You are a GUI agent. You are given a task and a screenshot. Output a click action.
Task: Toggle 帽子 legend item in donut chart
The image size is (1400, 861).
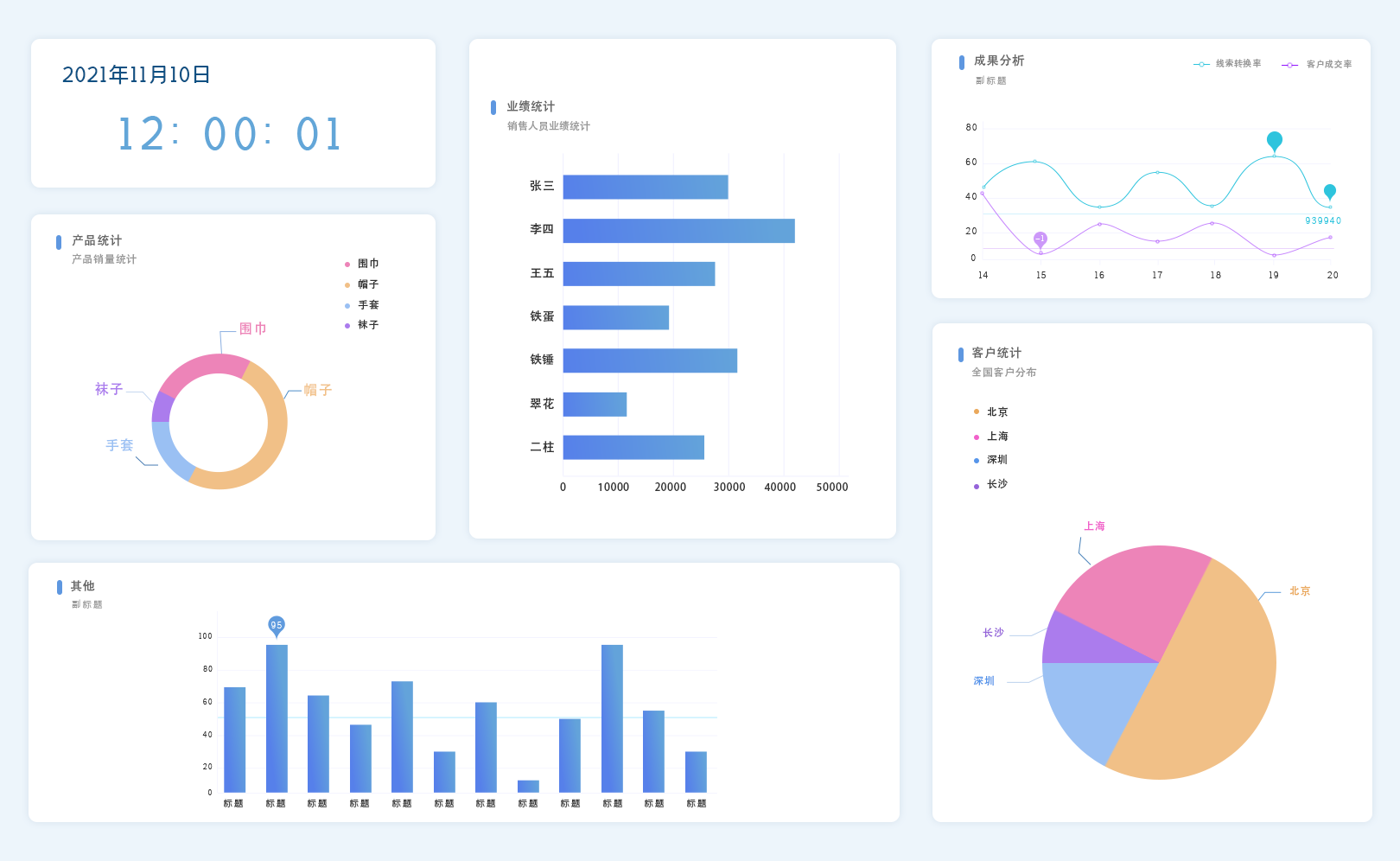point(362,284)
